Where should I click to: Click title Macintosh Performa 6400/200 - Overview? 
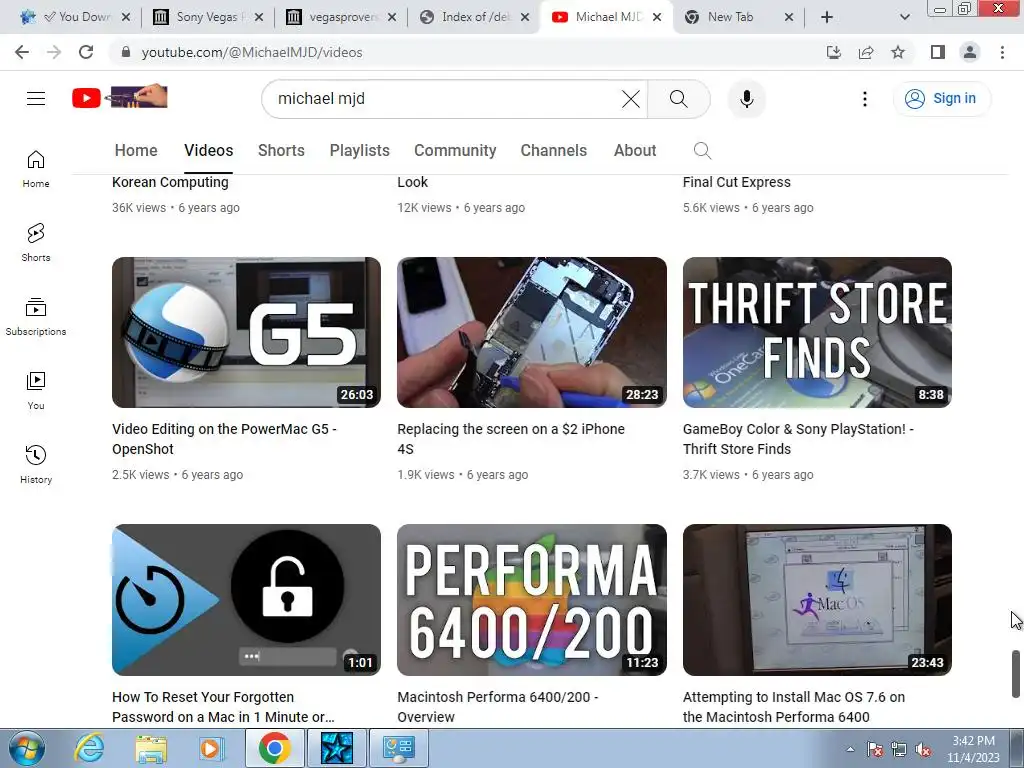coord(498,707)
